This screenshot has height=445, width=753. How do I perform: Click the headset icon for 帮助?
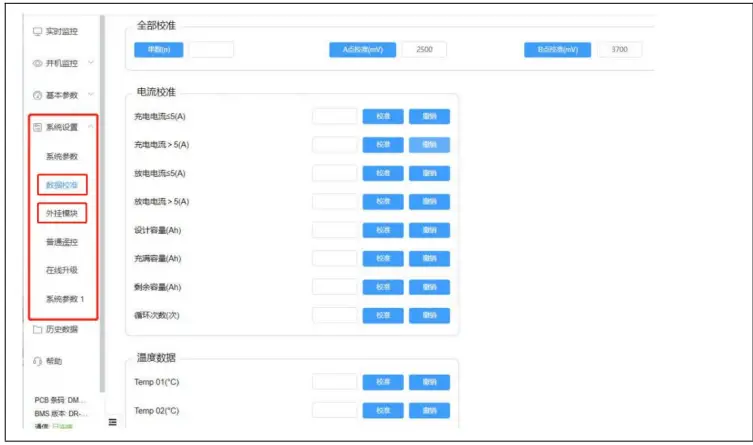(x=37, y=361)
